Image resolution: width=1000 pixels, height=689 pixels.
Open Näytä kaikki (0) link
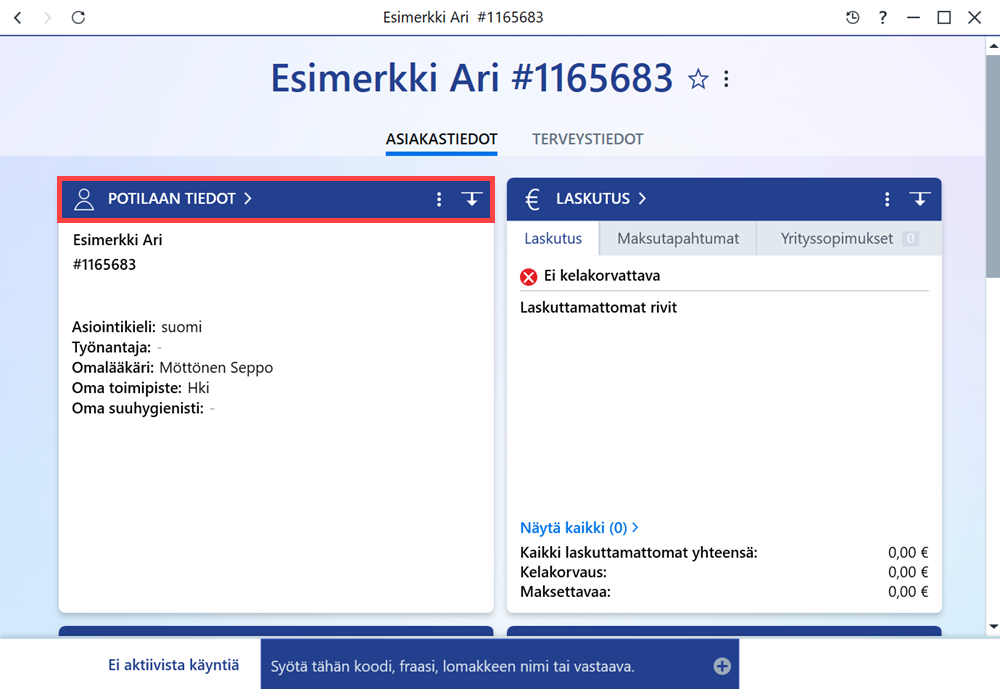pos(579,528)
